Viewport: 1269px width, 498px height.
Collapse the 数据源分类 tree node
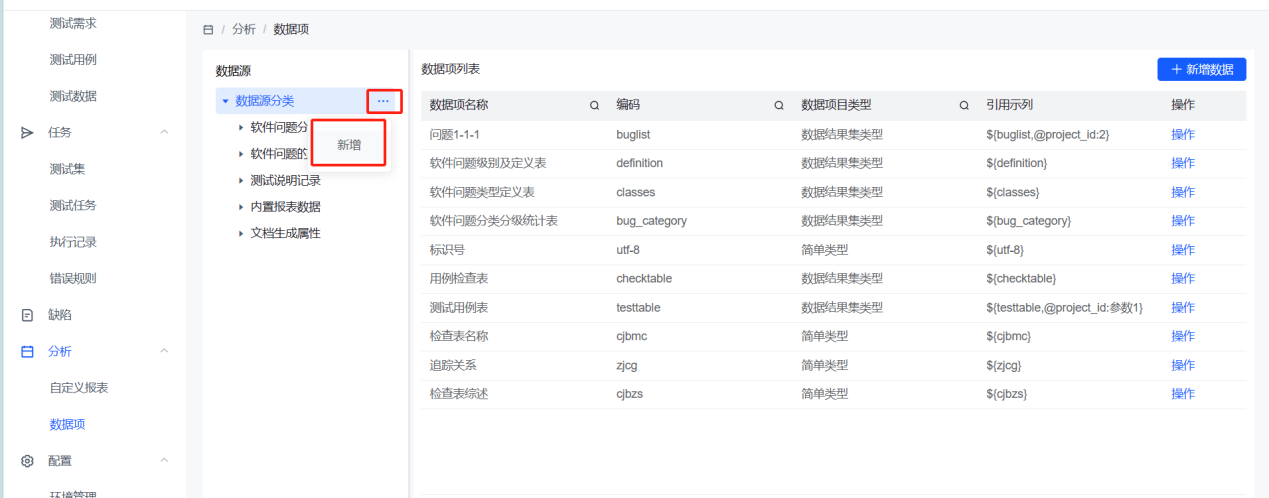[x=226, y=101]
